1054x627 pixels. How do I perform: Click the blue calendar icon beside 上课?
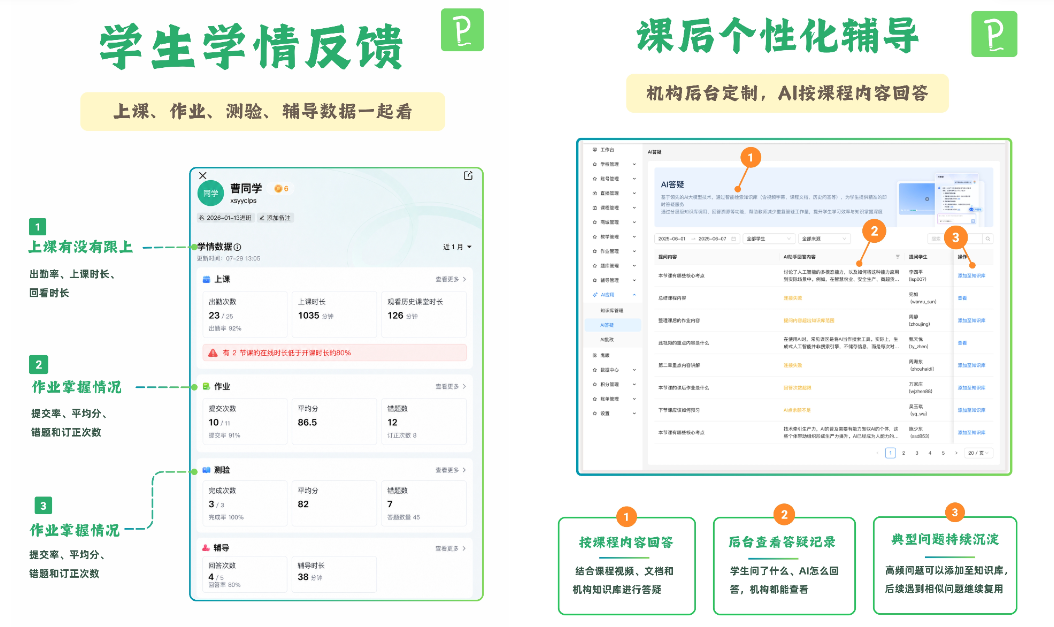click(x=206, y=279)
